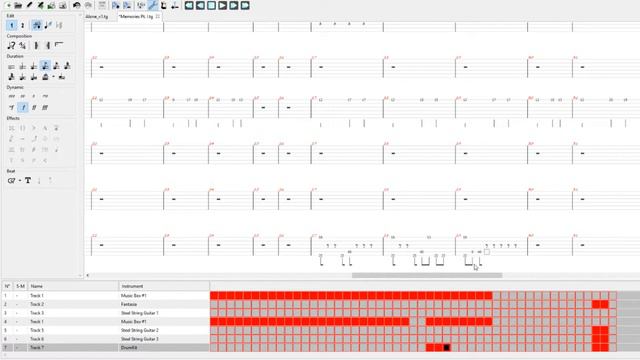The height and width of the screenshot is (360, 640).
Task: Toggle Voice 2 in Edit panel
Action: (x=22, y=25)
